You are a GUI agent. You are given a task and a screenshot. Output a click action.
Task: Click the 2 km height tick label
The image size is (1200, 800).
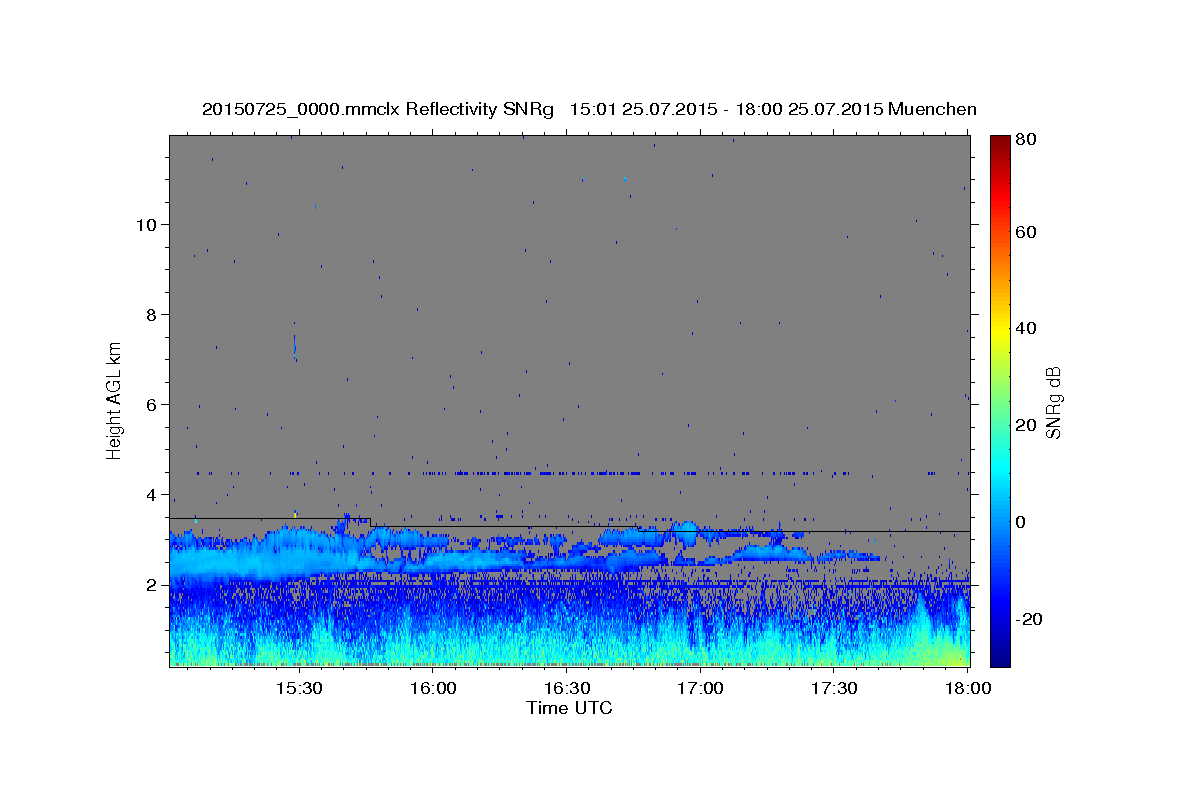pyautogui.click(x=152, y=584)
